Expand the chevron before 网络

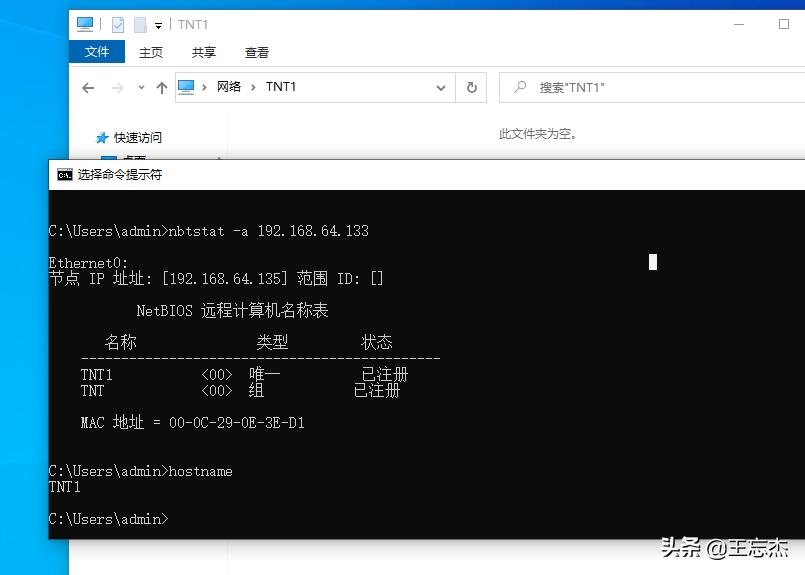[204, 87]
